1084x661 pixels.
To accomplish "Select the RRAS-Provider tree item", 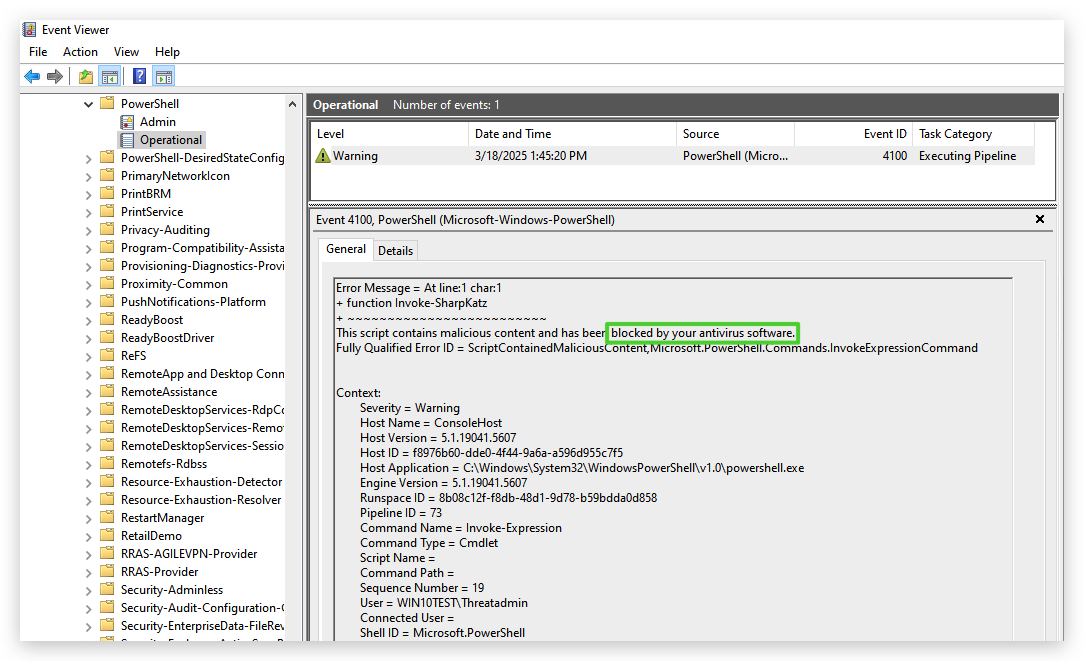I will [160, 571].
